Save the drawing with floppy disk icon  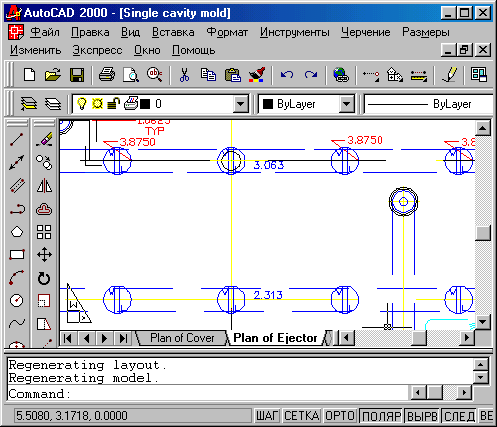(77, 75)
